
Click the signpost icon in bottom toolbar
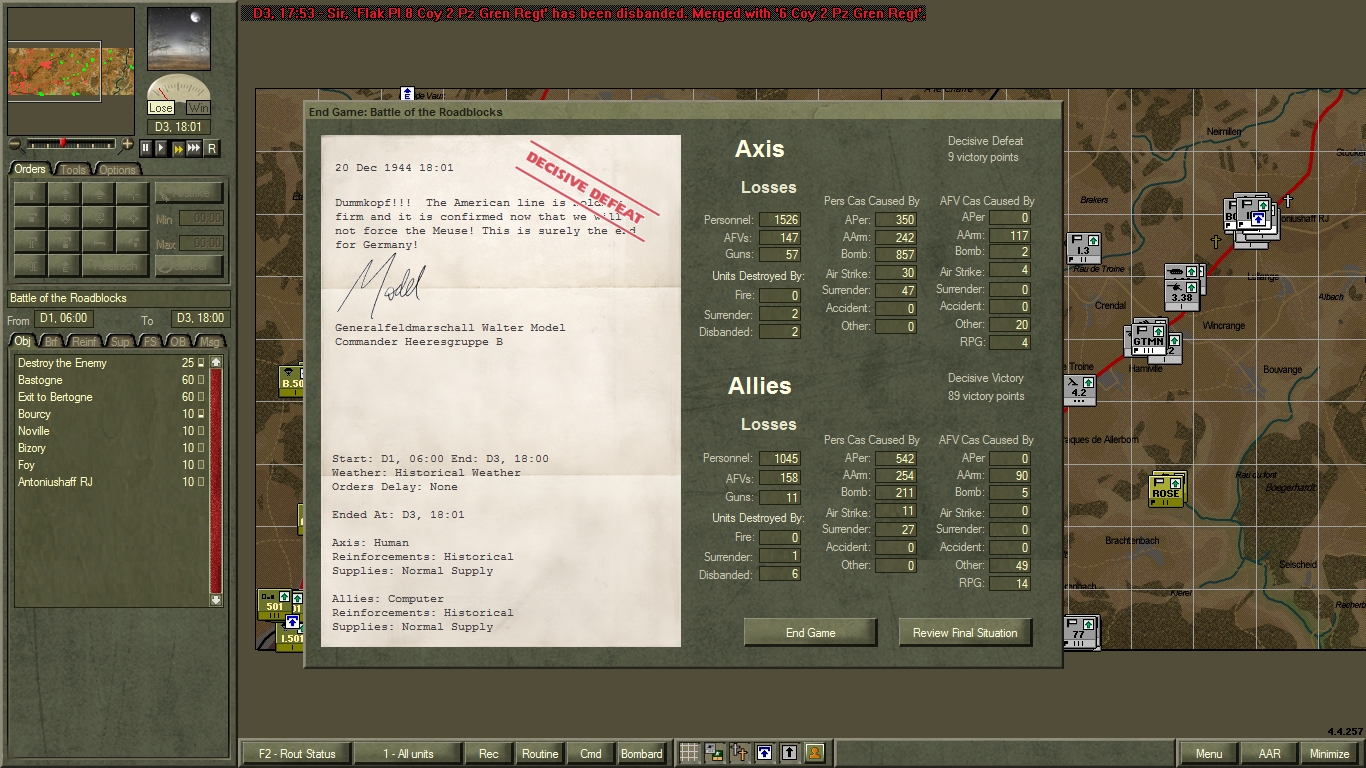[x=739, y=753]
